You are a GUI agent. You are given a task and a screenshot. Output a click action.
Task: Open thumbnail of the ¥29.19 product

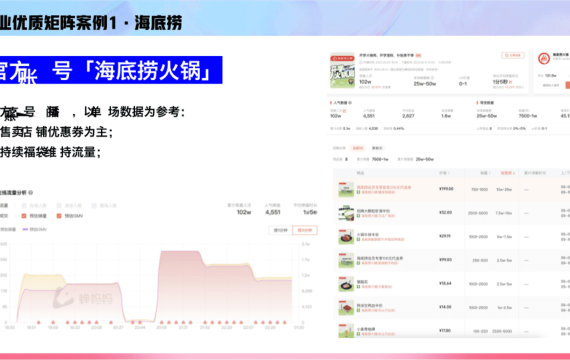tap(346, 237)
